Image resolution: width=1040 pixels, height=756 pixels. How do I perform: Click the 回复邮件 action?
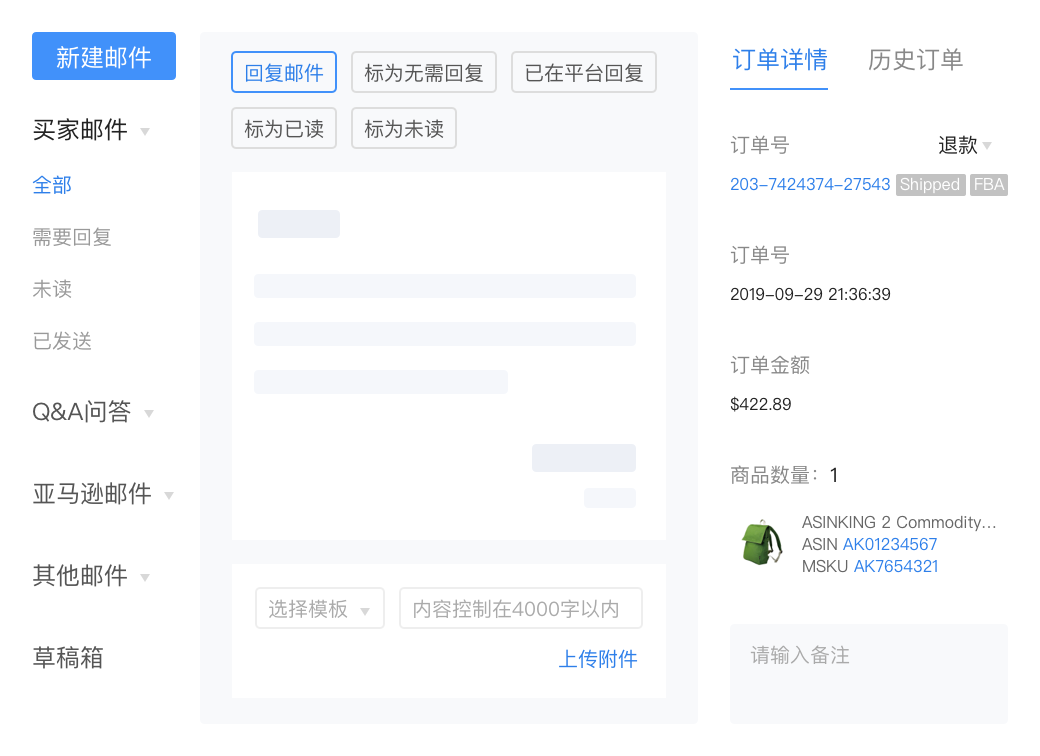point(284,72)
